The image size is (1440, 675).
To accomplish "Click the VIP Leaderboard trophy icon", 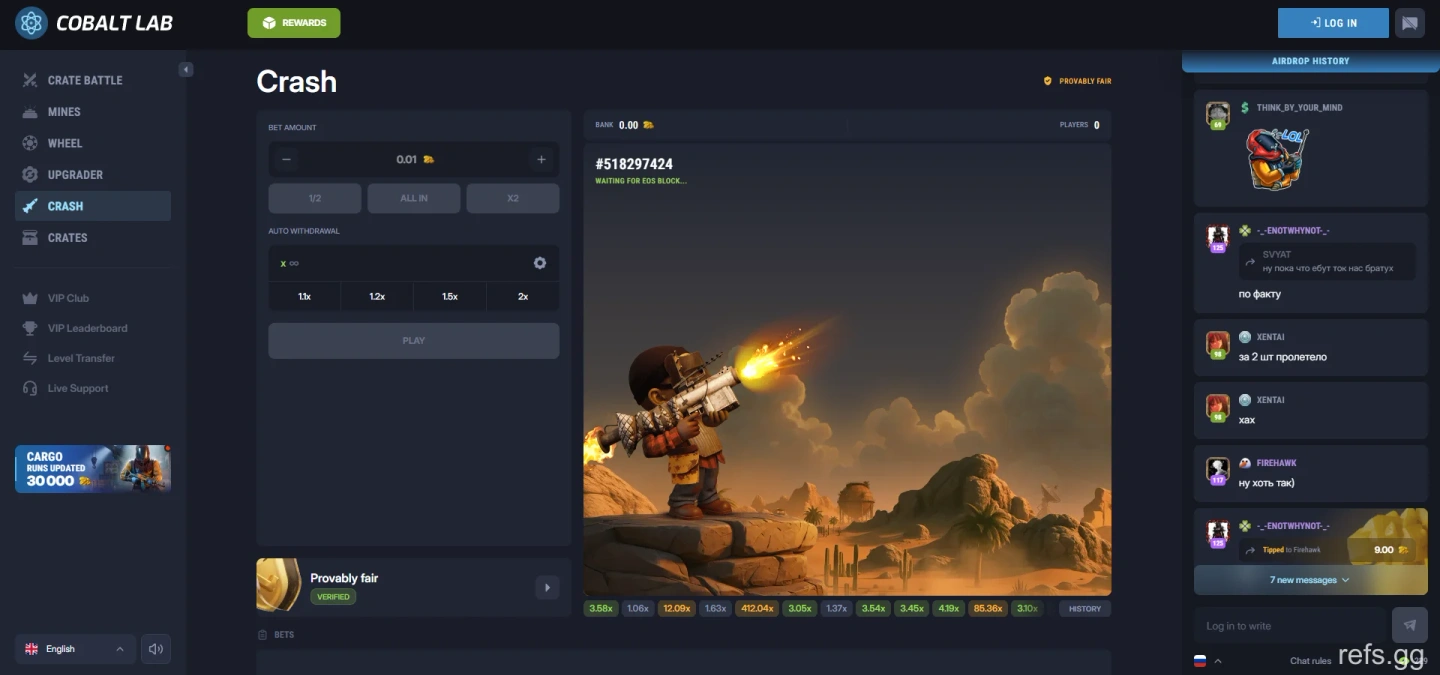I will coord(30,328).
